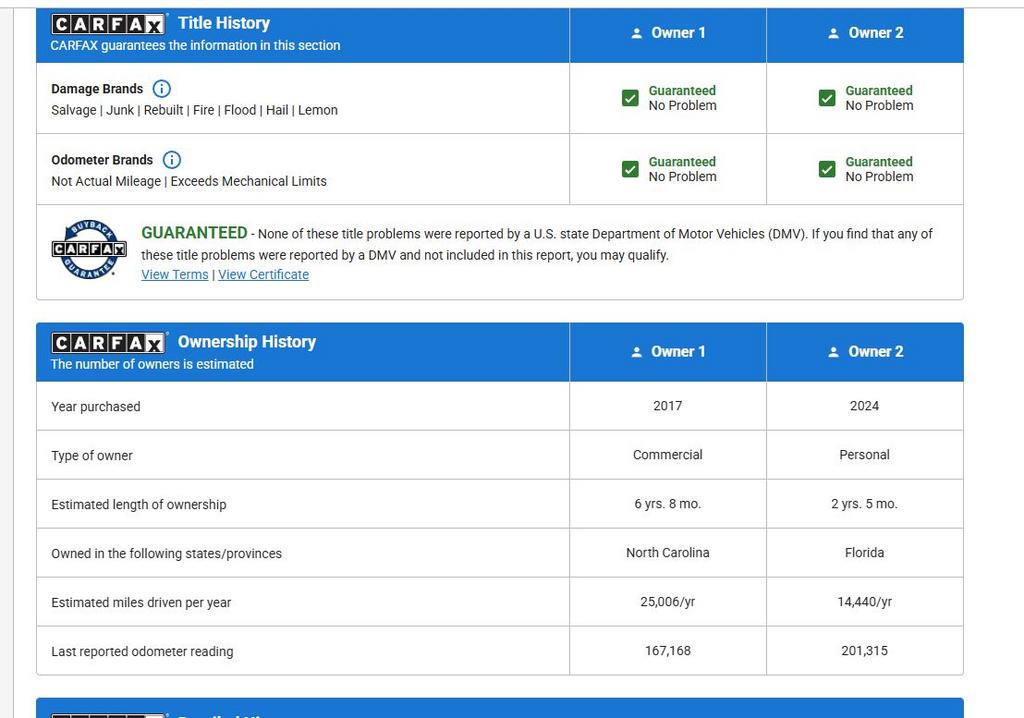Click 'The number of owners is estimated' subtitle
Viewport: 1024px width, 718px height.
tap(152, 364)
